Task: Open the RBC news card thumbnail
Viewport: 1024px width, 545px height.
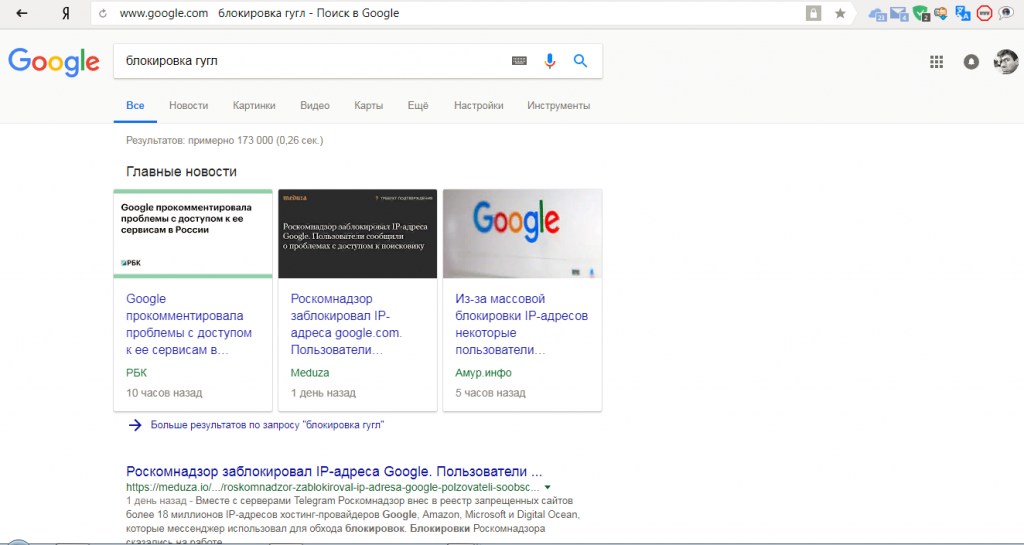Action: click(x=193, y=234)
